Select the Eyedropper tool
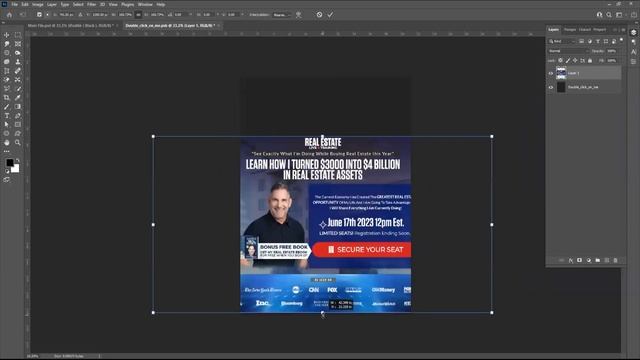This screenshot has width=640, height=360. (x=18, y=98)
